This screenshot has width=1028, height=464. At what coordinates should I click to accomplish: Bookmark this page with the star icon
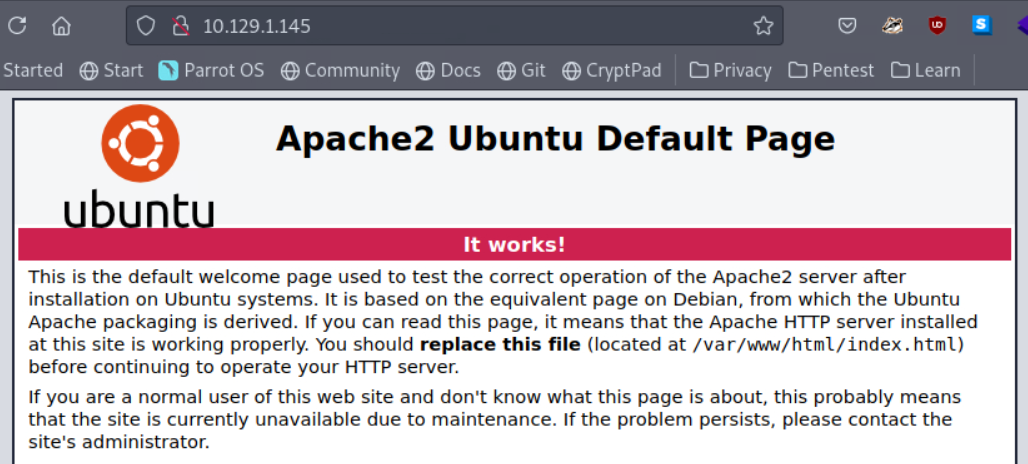(x=763, y=26)
